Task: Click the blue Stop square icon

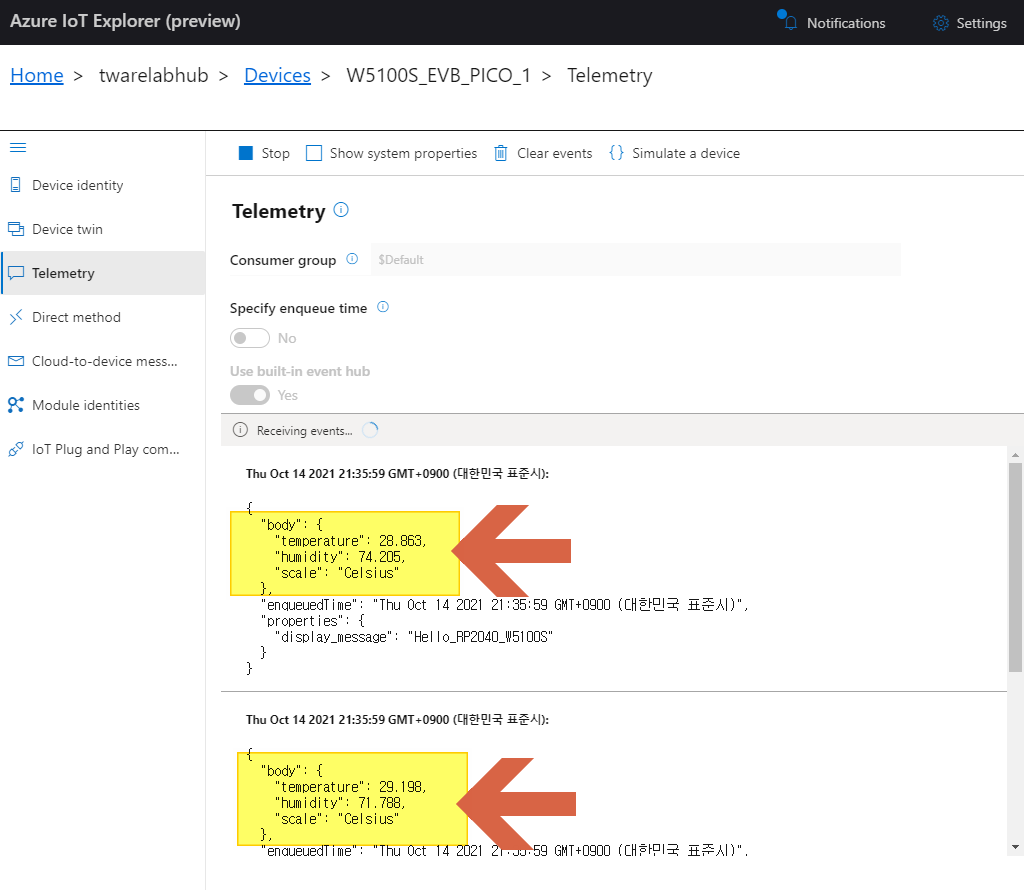Action: click(x=246, y=153)
